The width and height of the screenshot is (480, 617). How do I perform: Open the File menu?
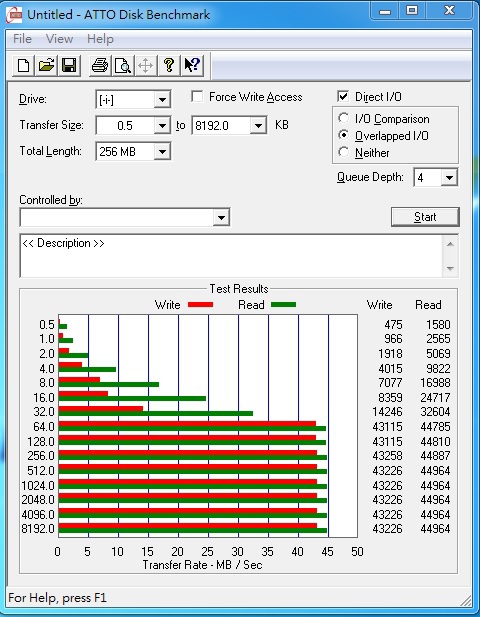(x=22, y=39)
